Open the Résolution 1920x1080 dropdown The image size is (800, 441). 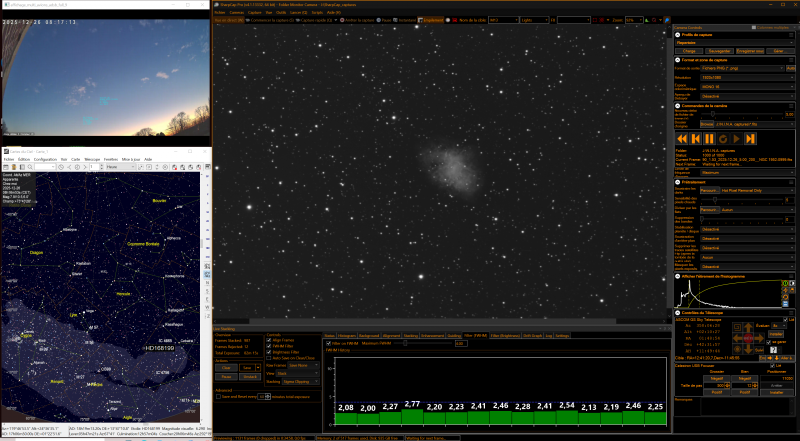(x=747, y=78)
